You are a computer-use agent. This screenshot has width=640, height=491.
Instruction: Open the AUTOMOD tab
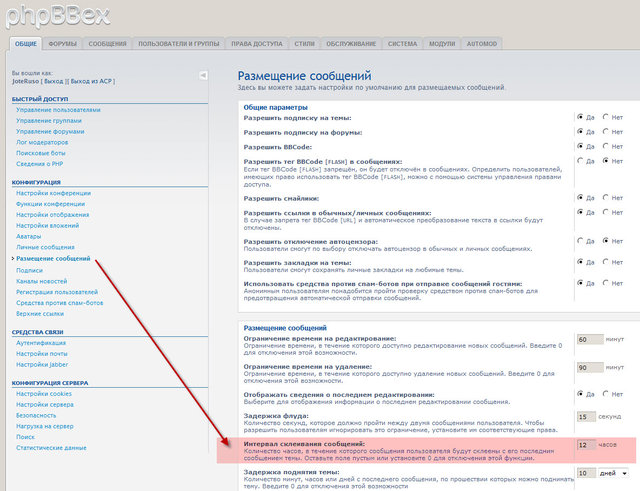(x=482, y=44)
